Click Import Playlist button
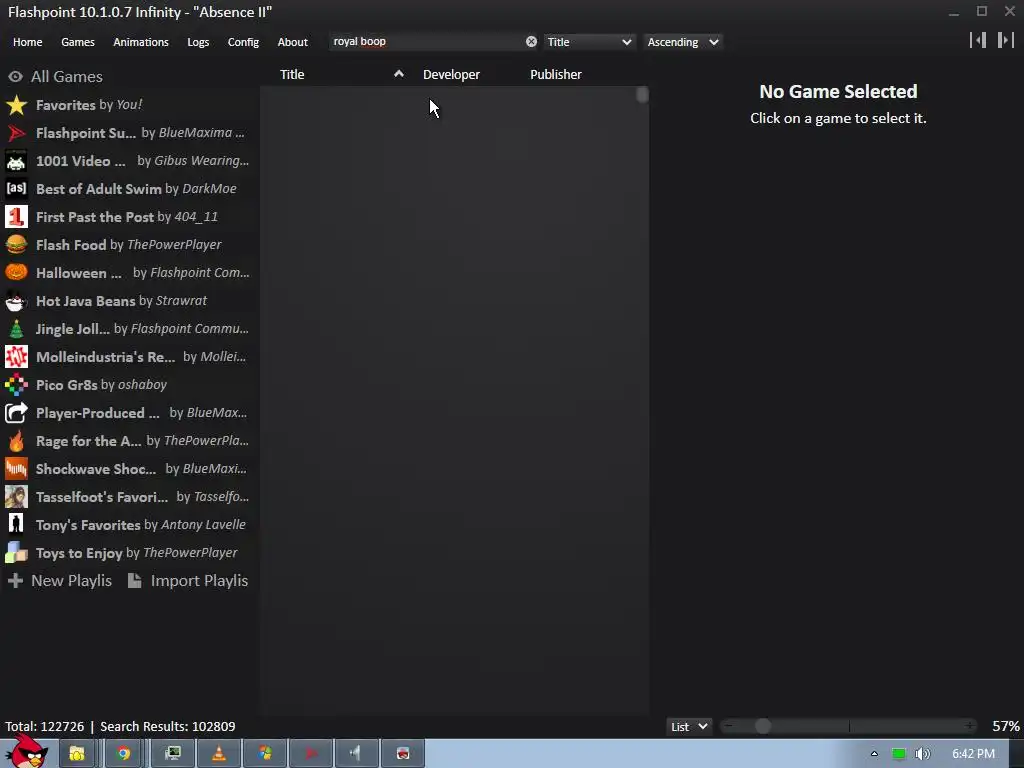This screenshot has height=768, width=1024. tap(187, 581)
